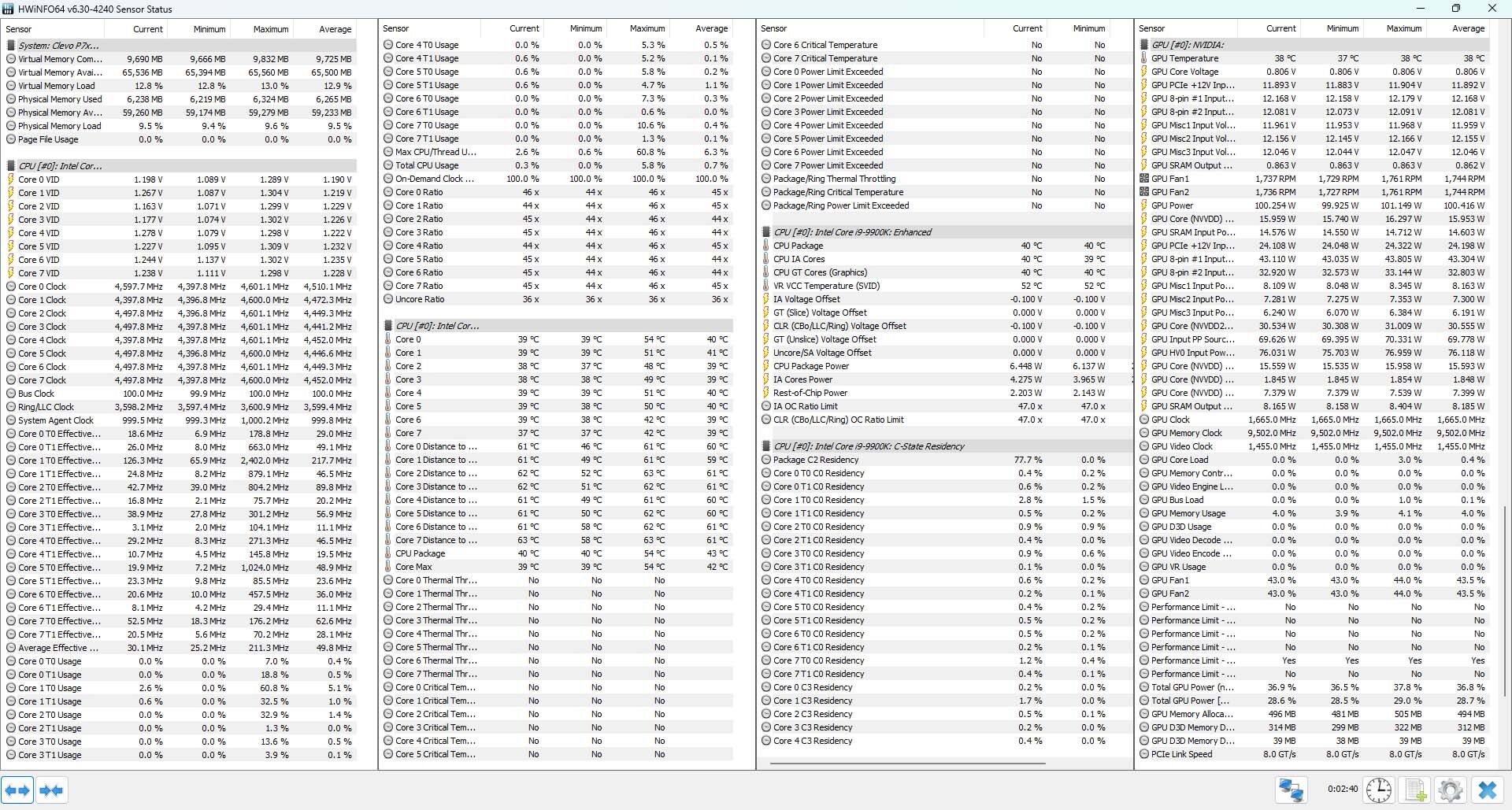This screenshot has width=1512, height=810.
Task: Click the power icon beside CPU Package Power
Action: pyautogui.click(x=766, y=366)
